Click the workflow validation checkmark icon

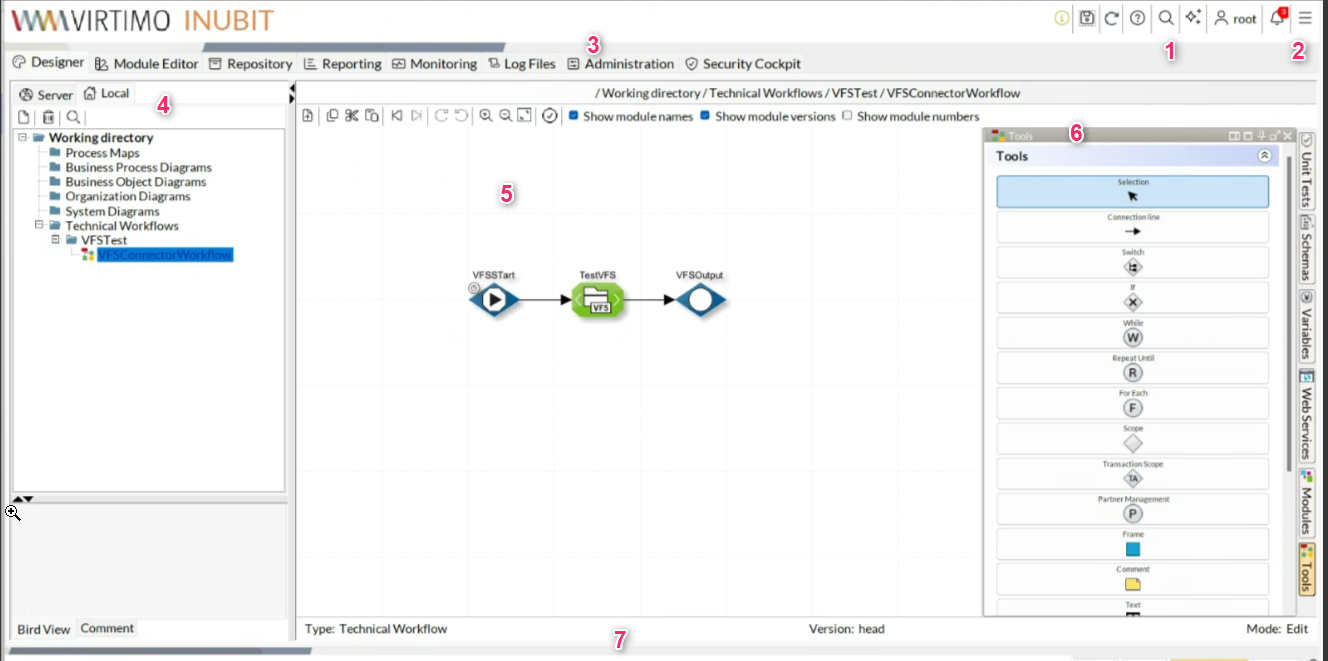click(x=549, y=116)
